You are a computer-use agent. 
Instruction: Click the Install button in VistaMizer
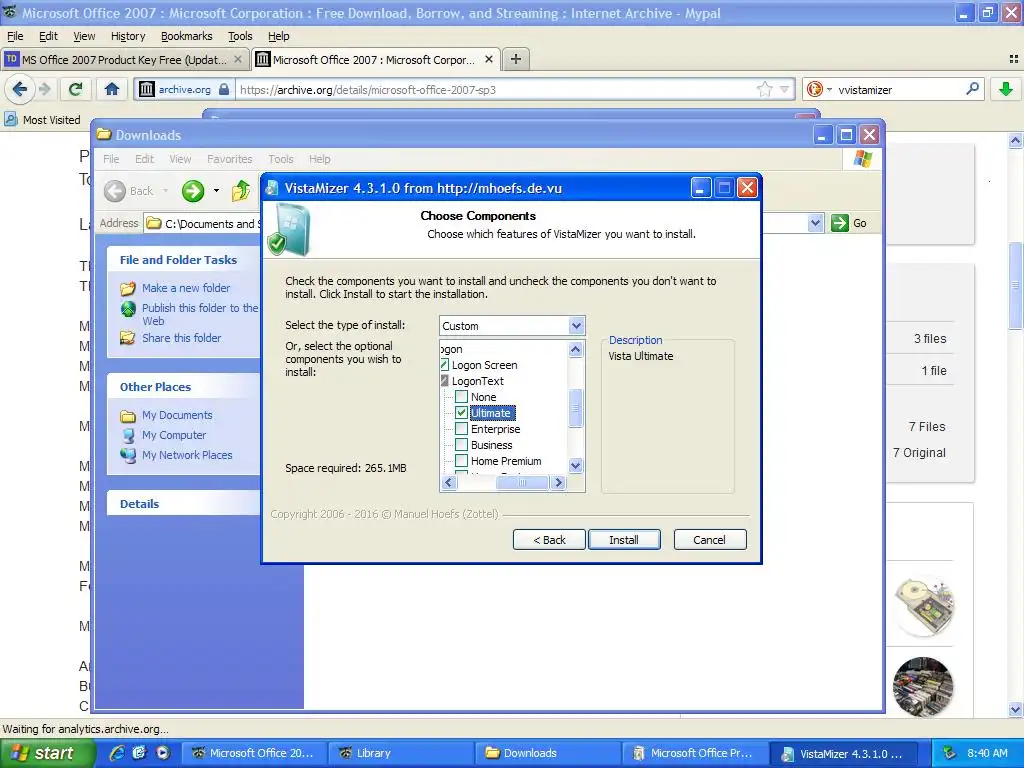(x=624, y=540)
